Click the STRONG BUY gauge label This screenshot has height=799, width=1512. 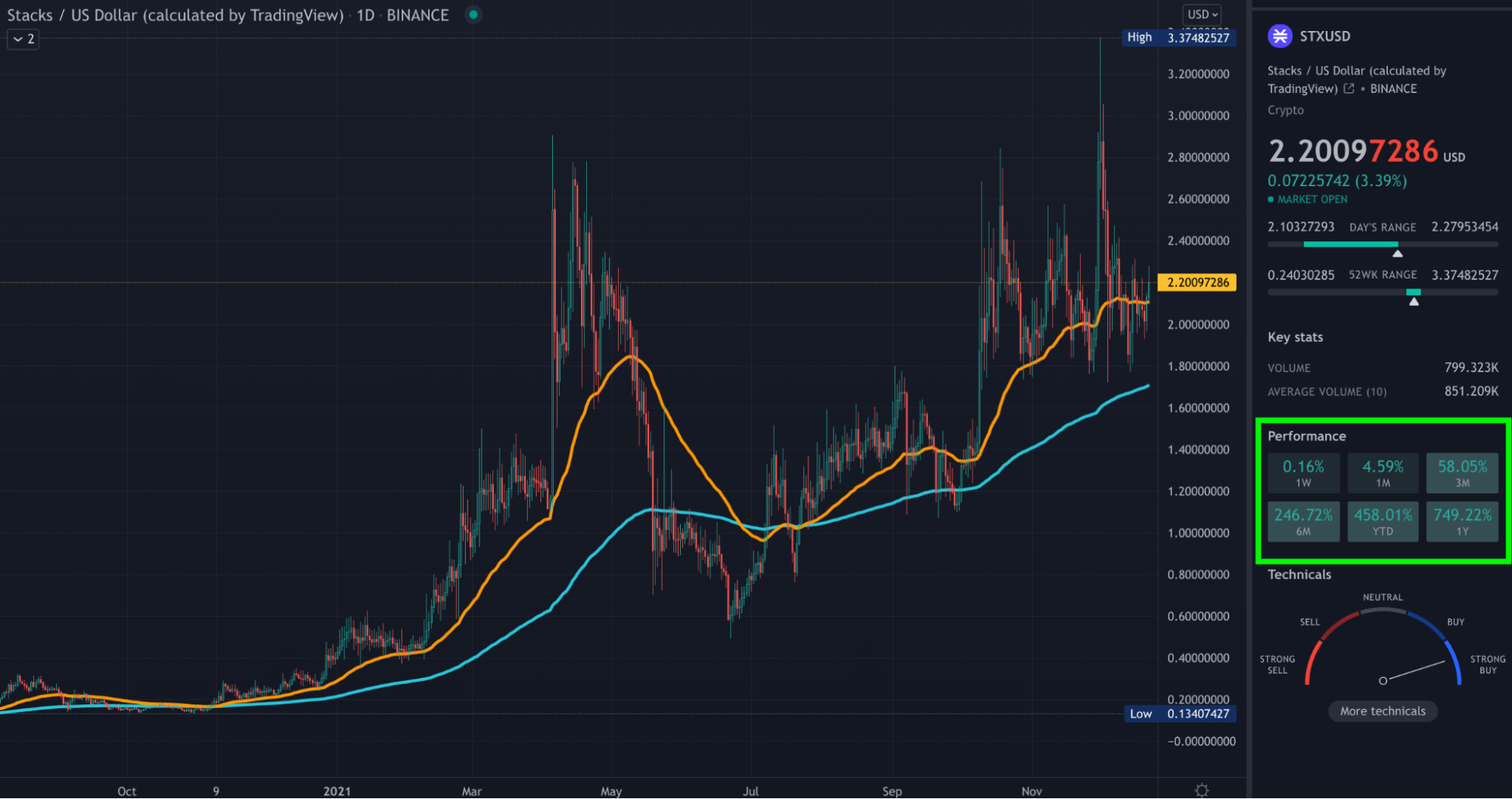click(1488, 665)
